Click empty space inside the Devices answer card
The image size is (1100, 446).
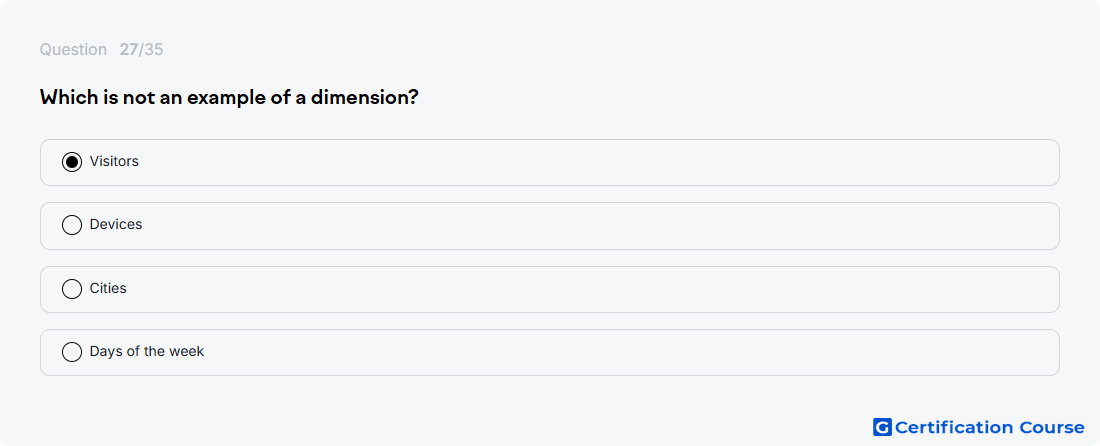point(596,226)
